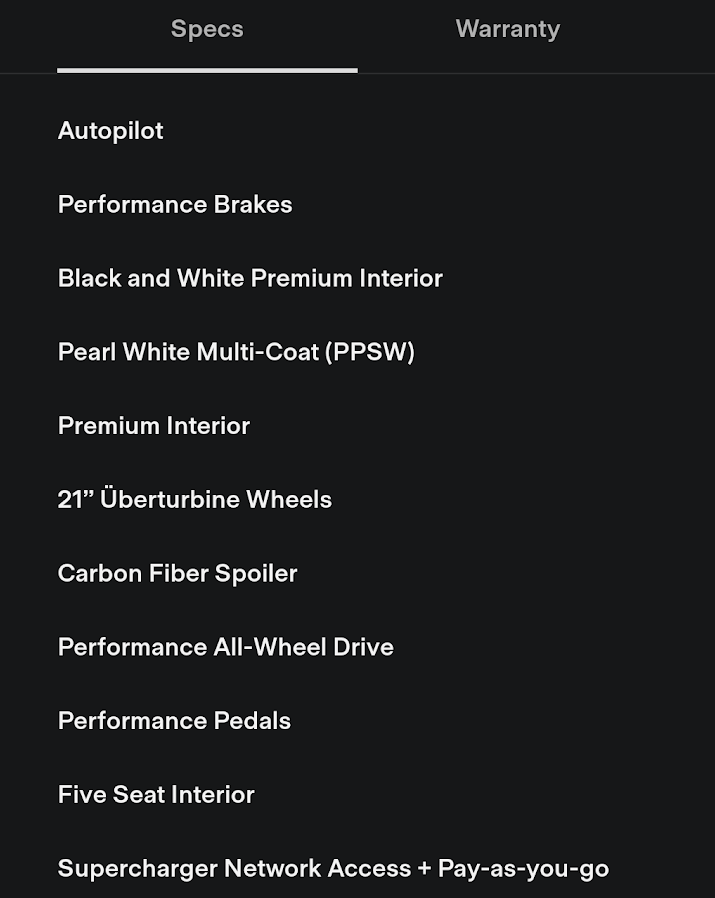The height and width of the screenshot is (898, 715).
Task: Select Performance All-Wheel Drive spec
Action: pyautogui.click(x=226, y=648)
